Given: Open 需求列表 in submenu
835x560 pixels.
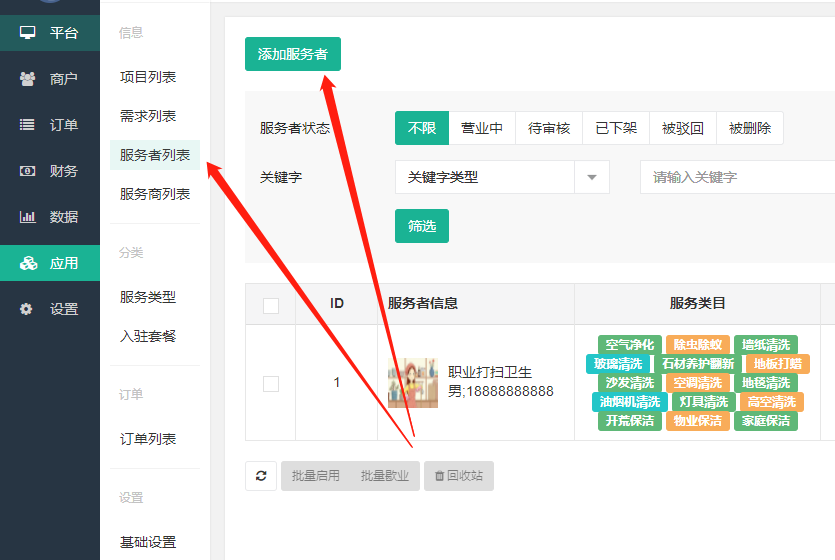Looking at the screenshot, I should [x=148, y=116].
